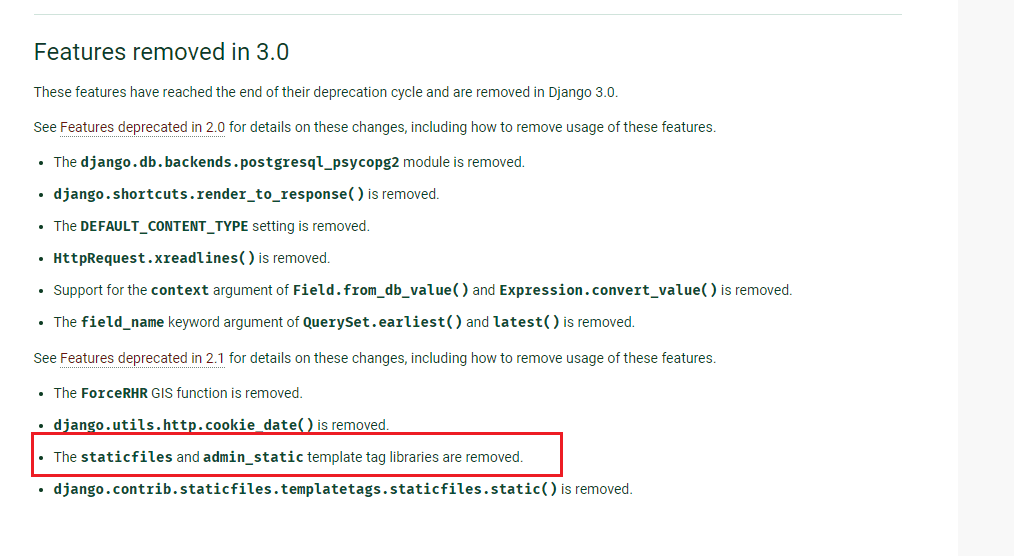Click the django.db.backends.postgresql_psycopg2 code text
Viewport: 1014px width, 556px height.
240,162
